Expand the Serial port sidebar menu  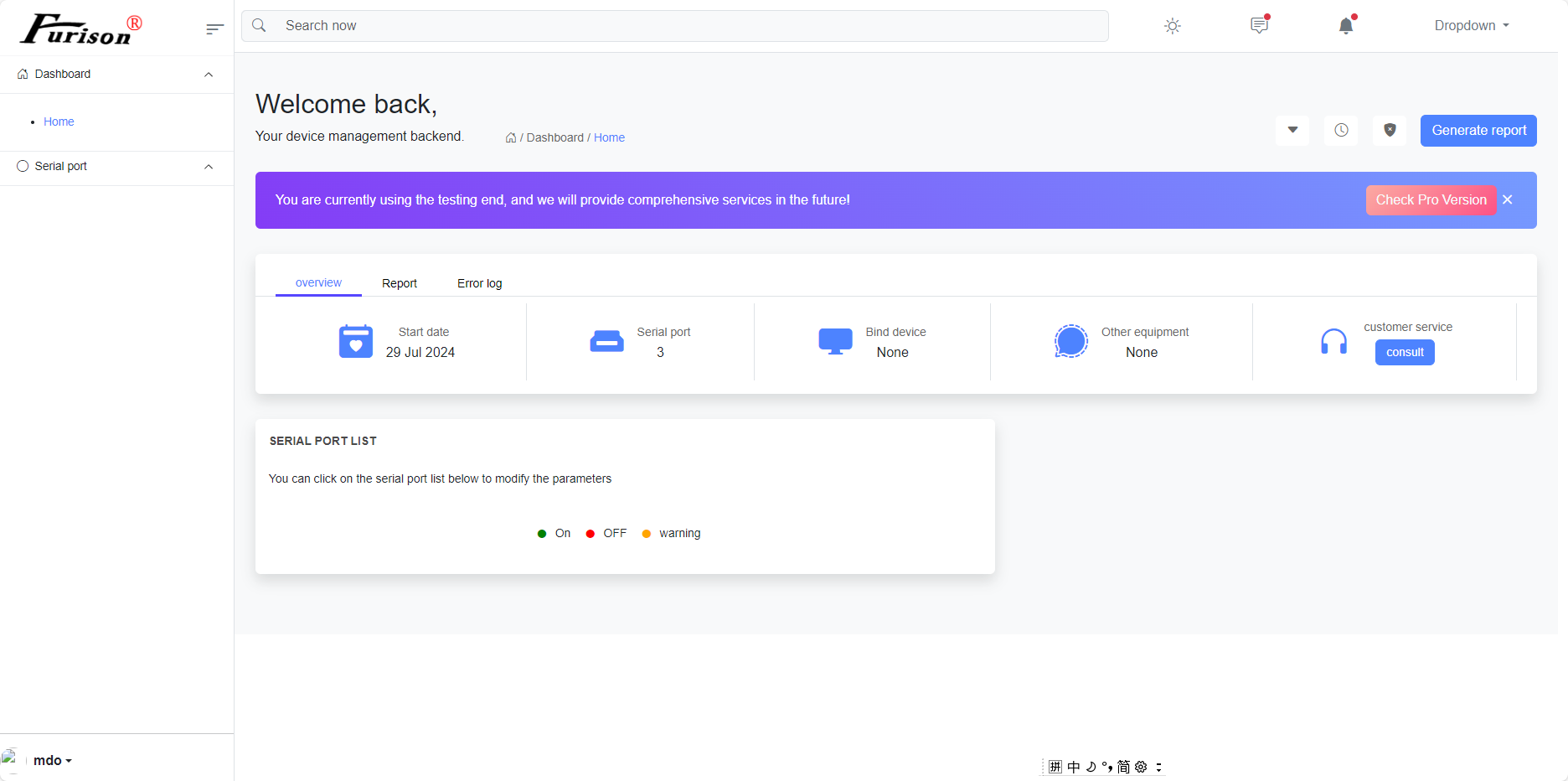pos(116,167)
